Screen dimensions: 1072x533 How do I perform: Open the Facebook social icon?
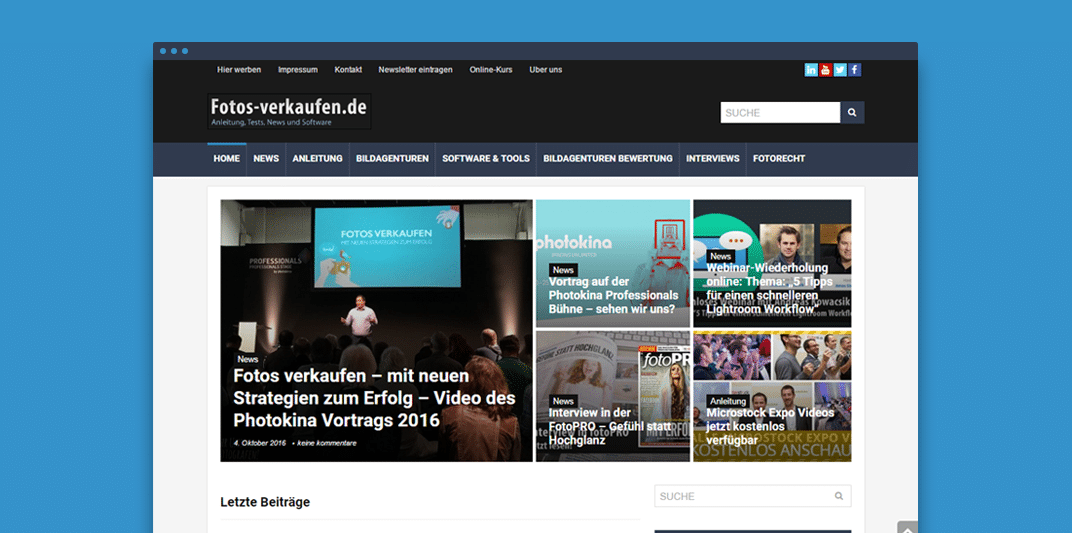[x=855, y=70]
